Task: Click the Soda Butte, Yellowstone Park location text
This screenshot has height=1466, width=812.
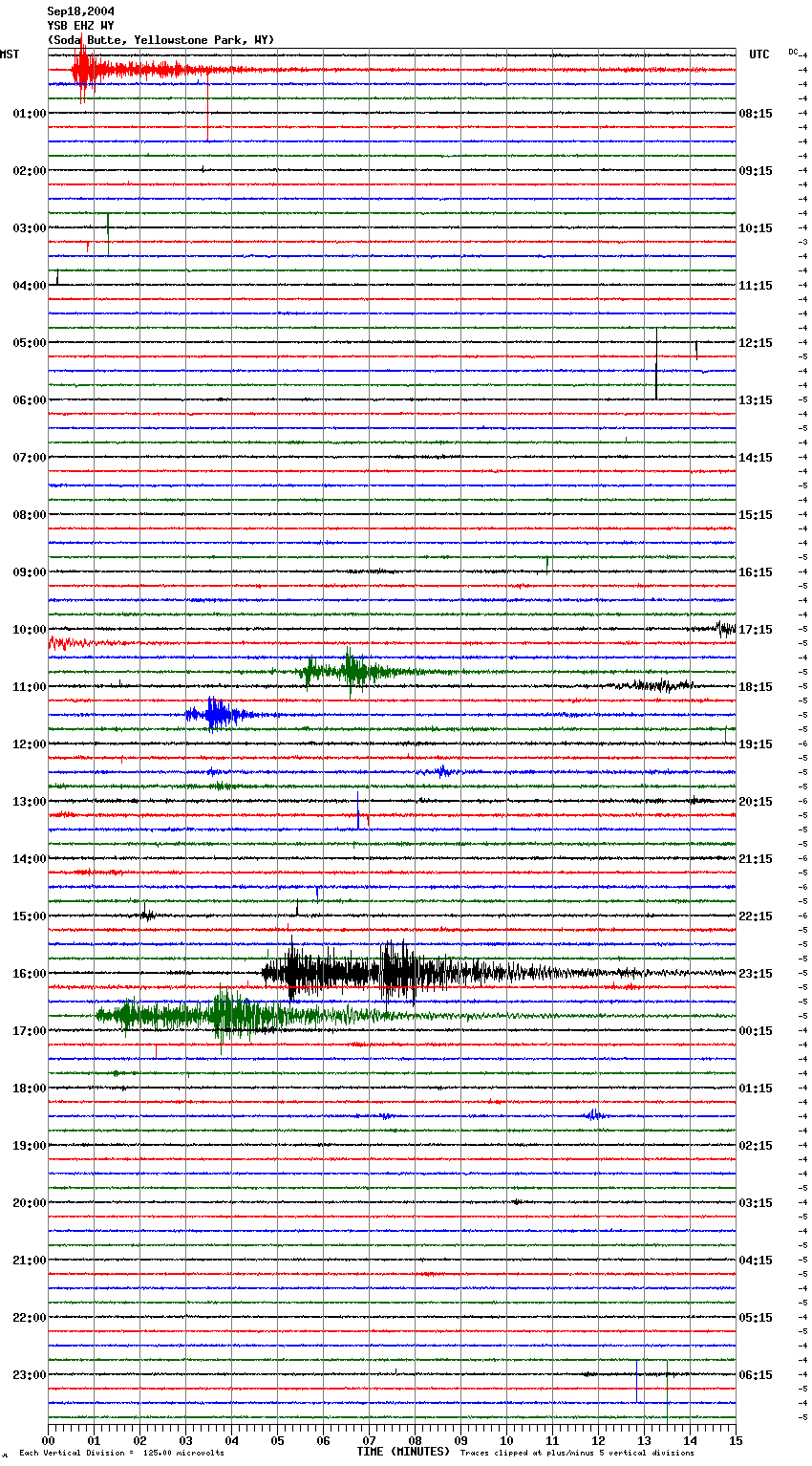Action: (160, 40)
